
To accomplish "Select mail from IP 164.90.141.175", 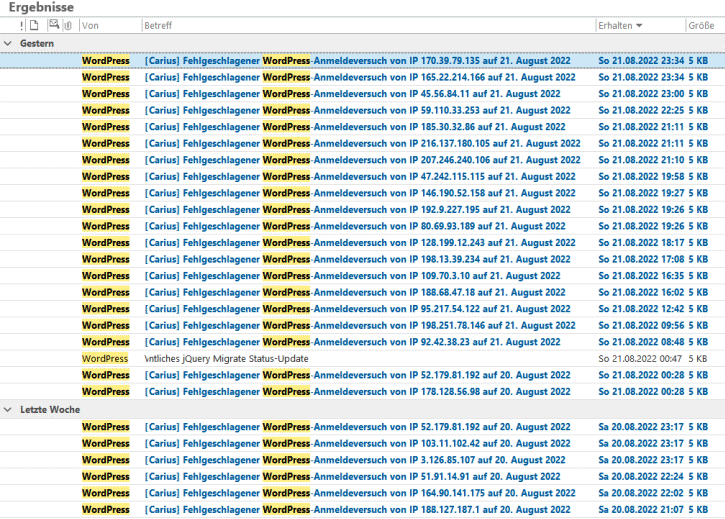I will click(x=362, y=493).
